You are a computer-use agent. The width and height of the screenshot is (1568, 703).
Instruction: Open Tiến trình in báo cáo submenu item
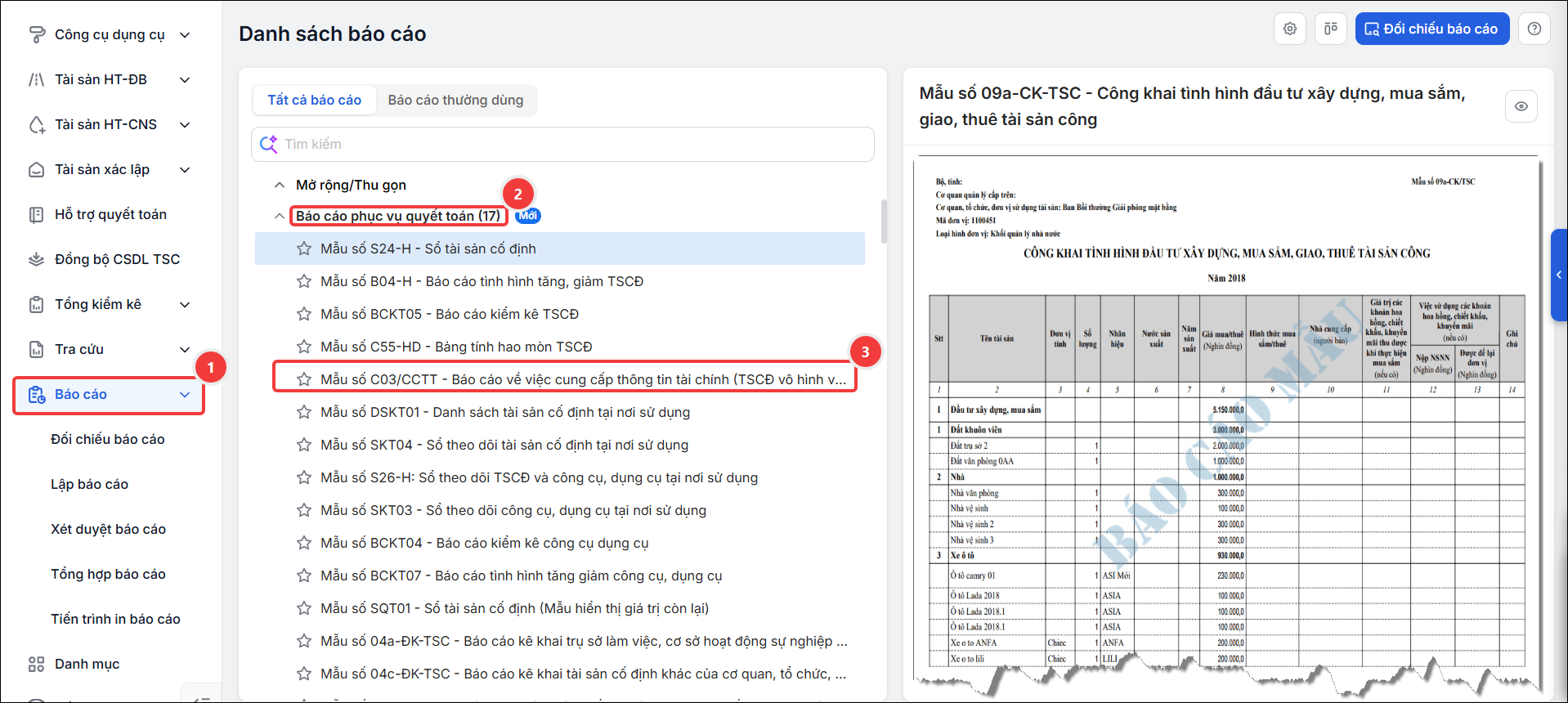[x=116, y=619]
